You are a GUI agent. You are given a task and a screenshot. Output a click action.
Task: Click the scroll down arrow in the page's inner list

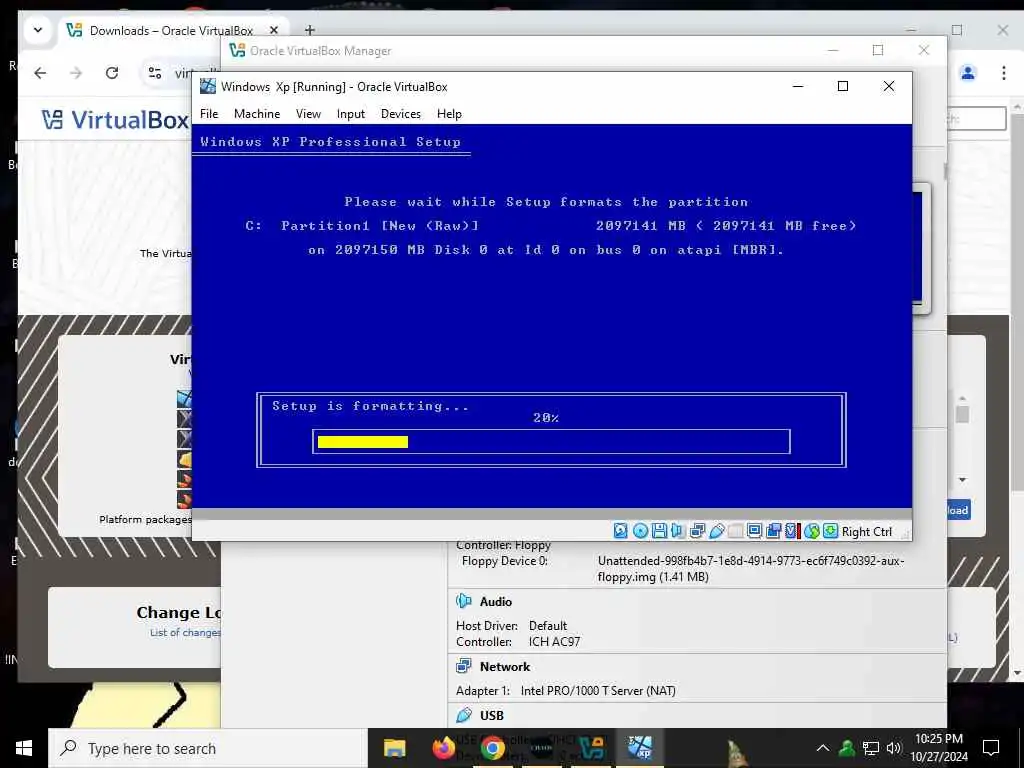pos(963,480)
